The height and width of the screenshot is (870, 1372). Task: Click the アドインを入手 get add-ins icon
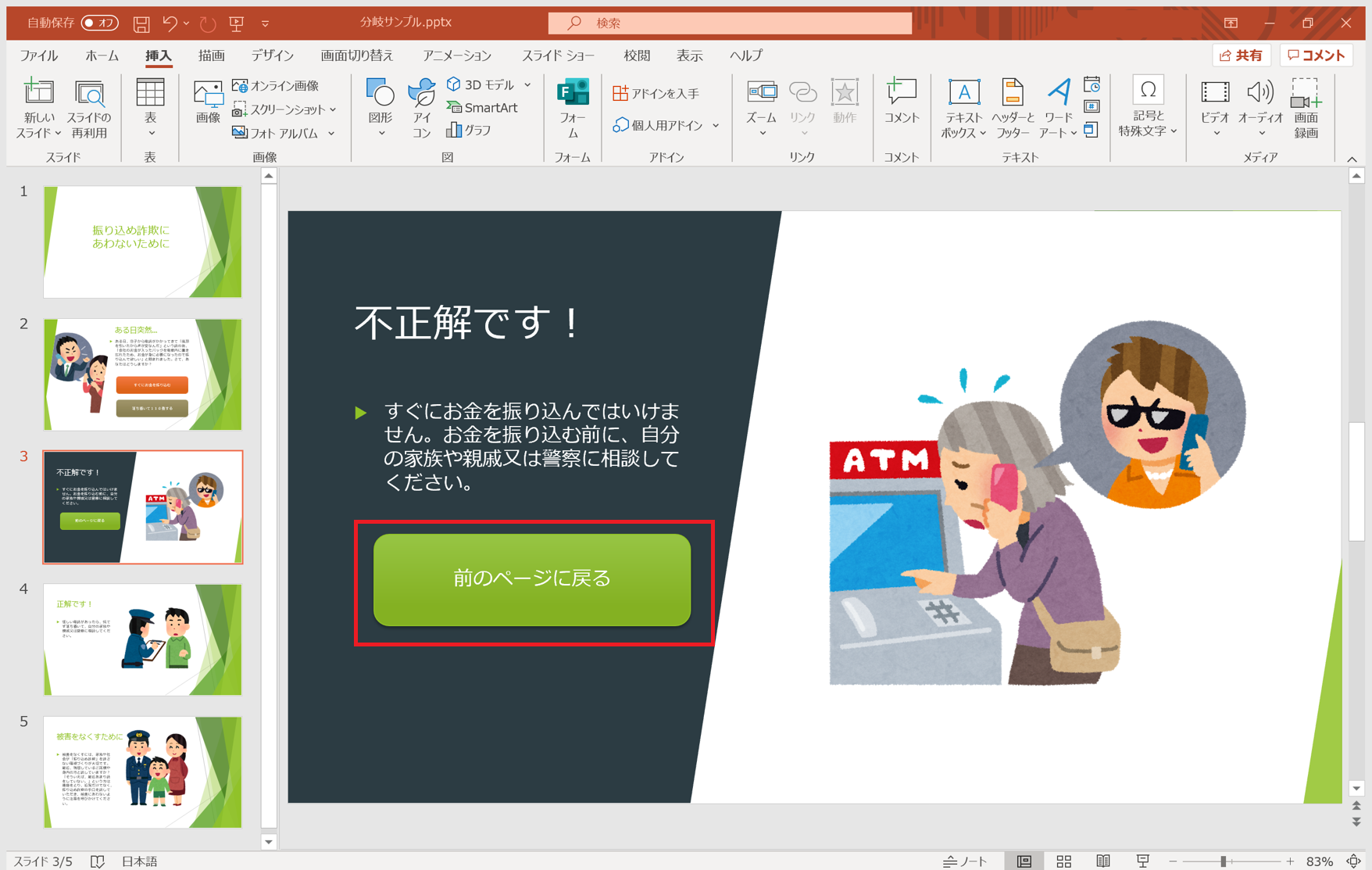tap(656, 94)
